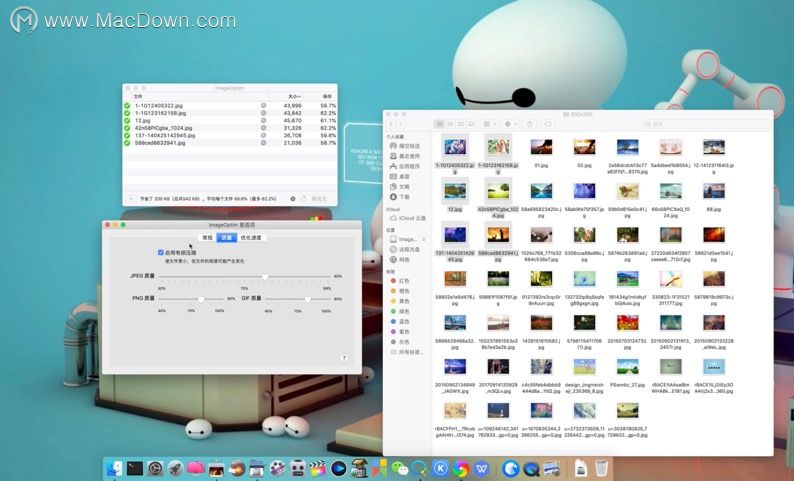The width and height of the screenshot is (794, 481).
Task: Switch Finder to column view
Action: pyautogui.click(x=460, y=124)
